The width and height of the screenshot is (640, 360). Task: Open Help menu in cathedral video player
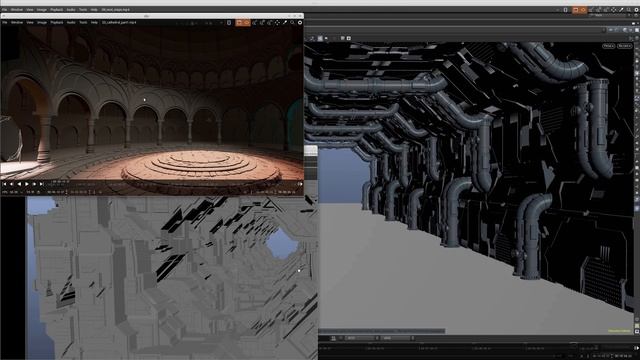pos(94,22)
